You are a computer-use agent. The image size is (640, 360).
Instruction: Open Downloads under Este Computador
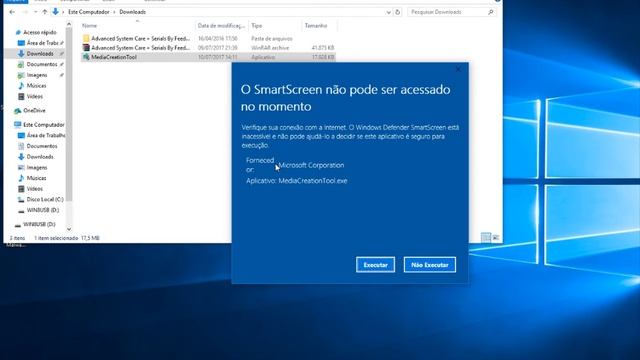point(40,157)
